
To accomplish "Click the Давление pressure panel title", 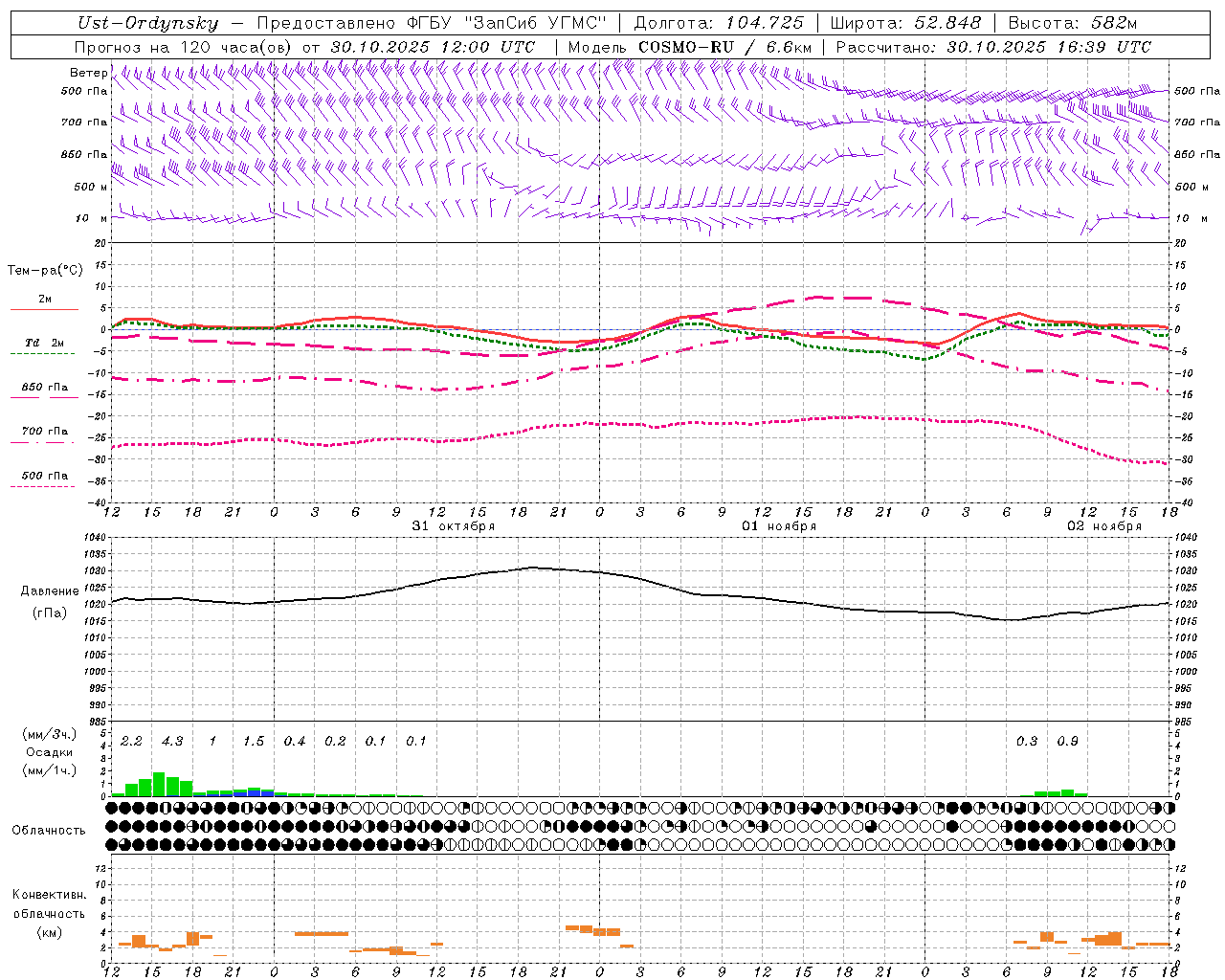I will pyautogui.click(x=50, y=591).
